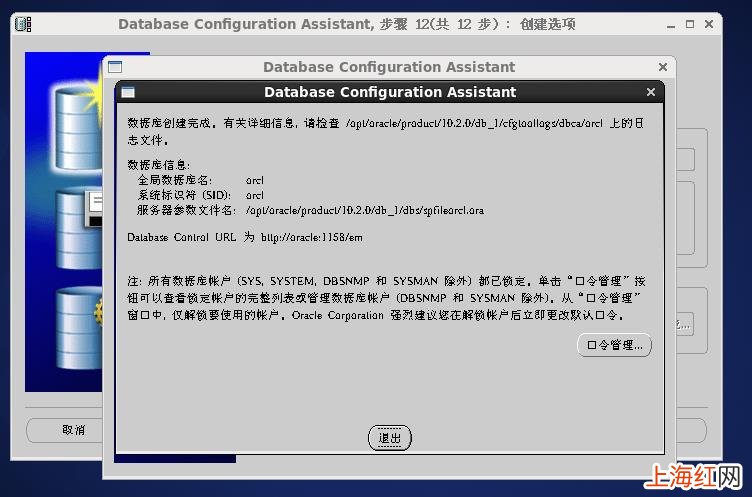Select the spfileorcl.ora server parameter file path
Viewport: 752px width, 497px height.
pos(365,210)
